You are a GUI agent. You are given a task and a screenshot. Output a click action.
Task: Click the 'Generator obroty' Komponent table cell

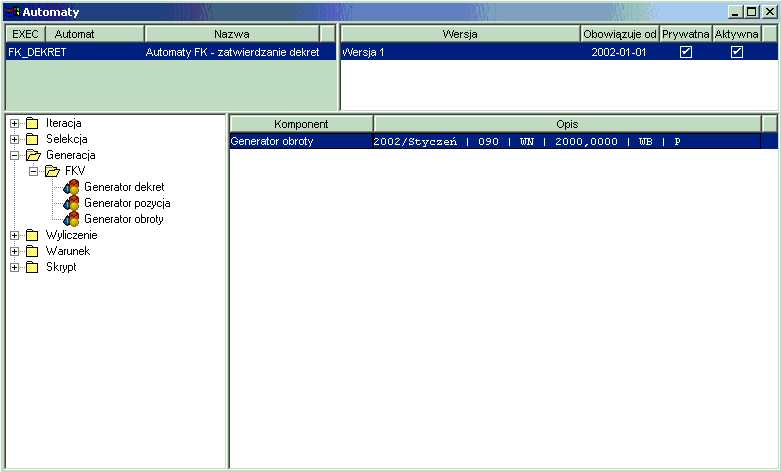pyautogui.click(x=301, y=141)
